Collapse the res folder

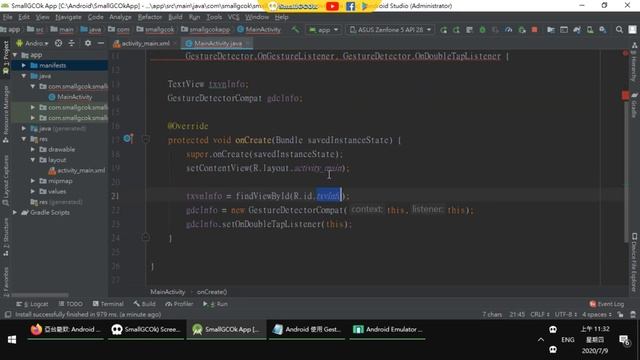point(24,139)
